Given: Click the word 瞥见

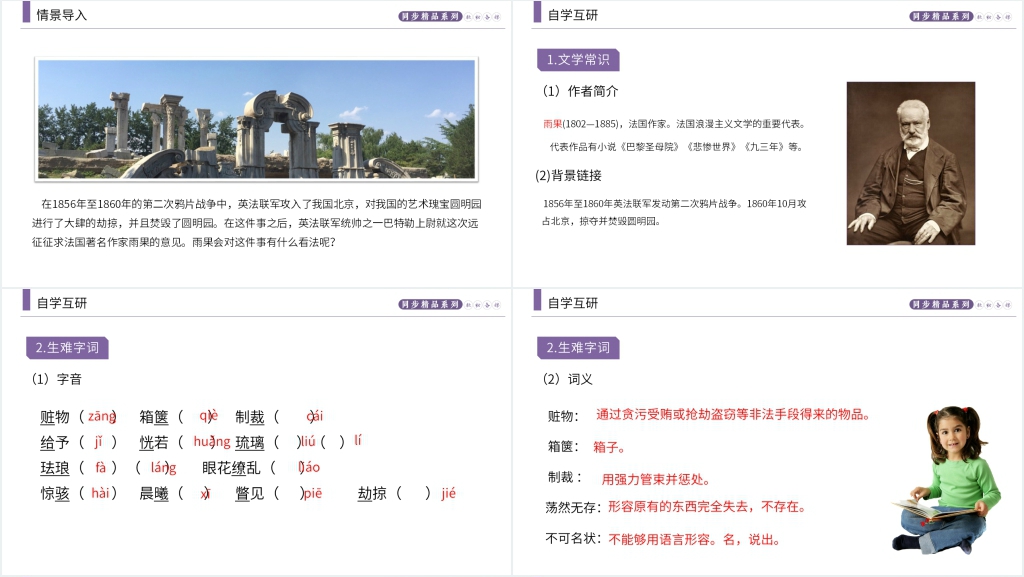Looking at the screenshot, I should (x=249, y=493).
